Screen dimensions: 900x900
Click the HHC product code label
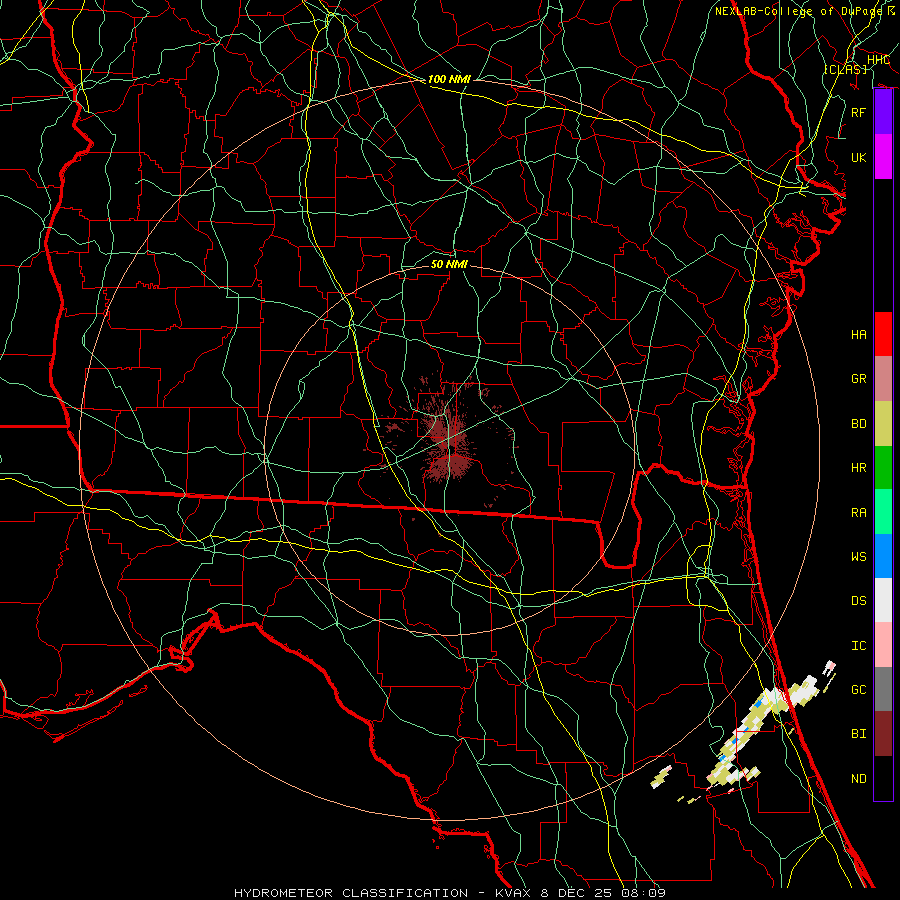pyautogui.click(x=878, y=60)
